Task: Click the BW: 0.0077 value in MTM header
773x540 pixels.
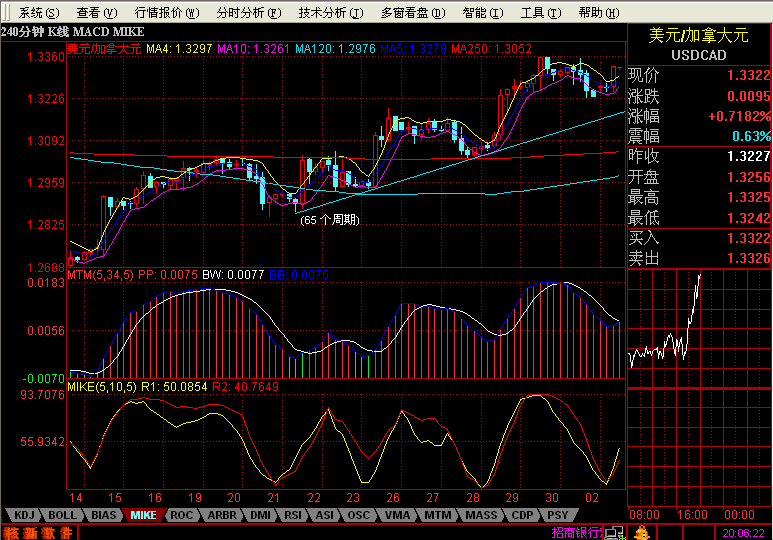Action: 233,275
